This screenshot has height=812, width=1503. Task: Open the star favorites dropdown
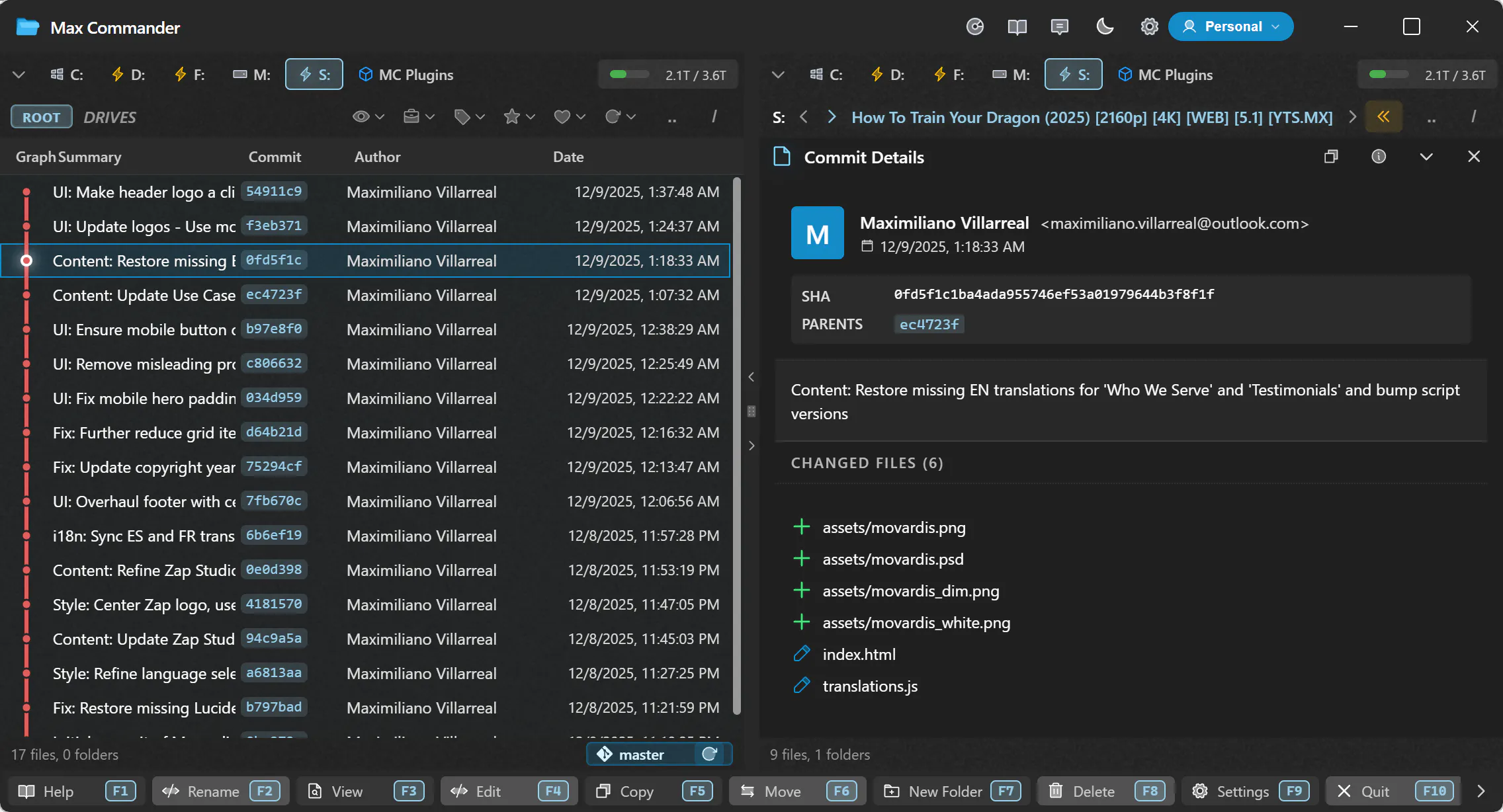[519, 117]
